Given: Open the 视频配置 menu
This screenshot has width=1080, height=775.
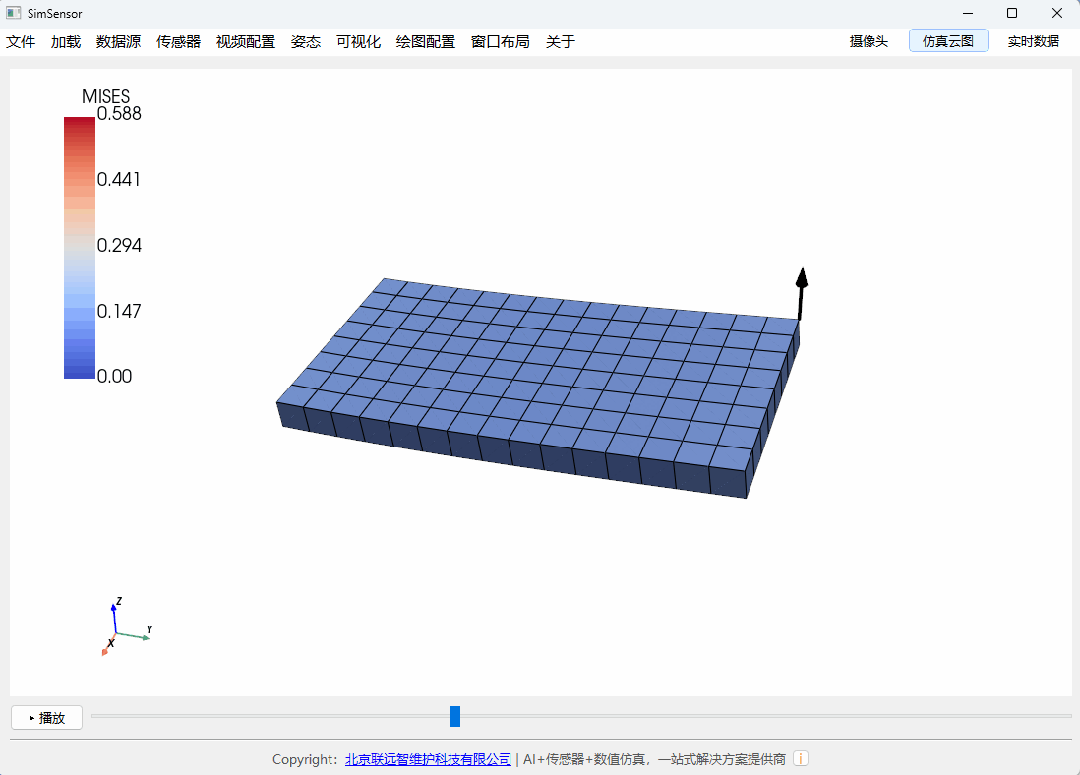Looking at the screenshot, I should [x=245, y=42].
